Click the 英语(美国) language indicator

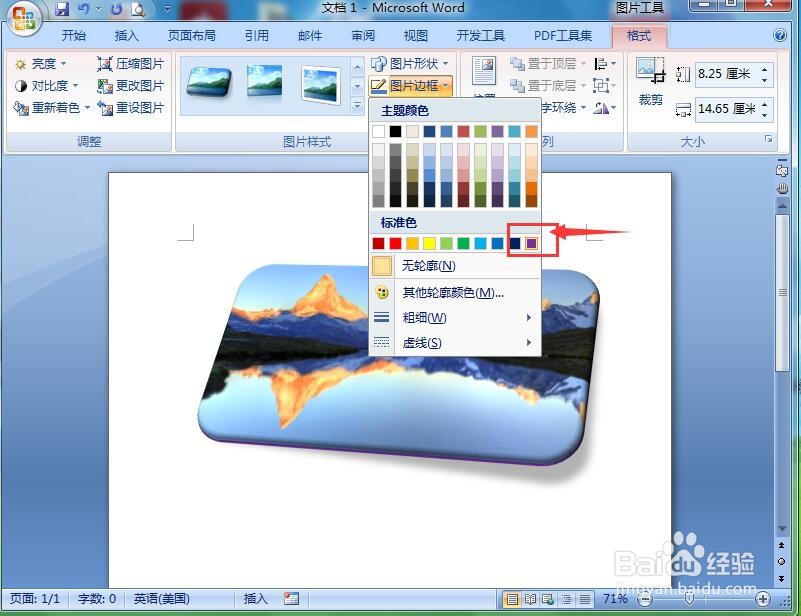[161, 599]
